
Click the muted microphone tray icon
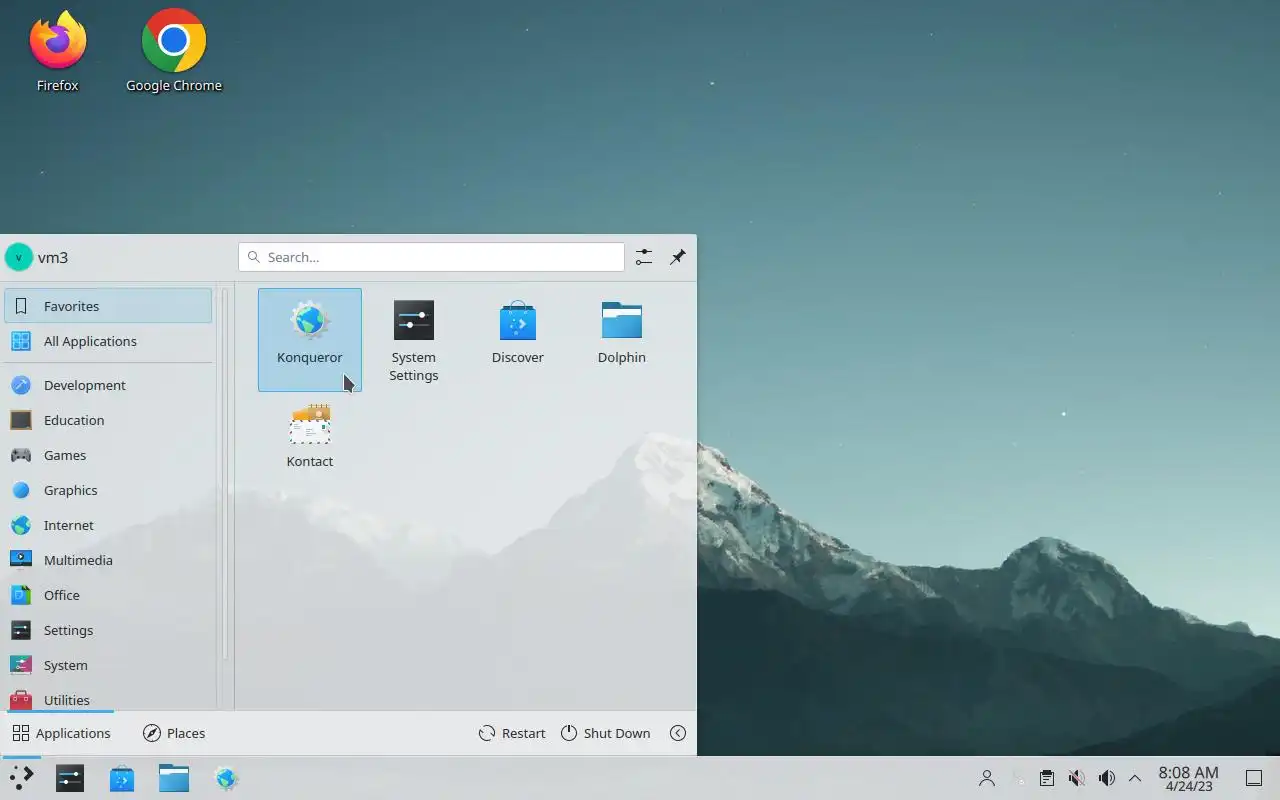(1076, 778)
